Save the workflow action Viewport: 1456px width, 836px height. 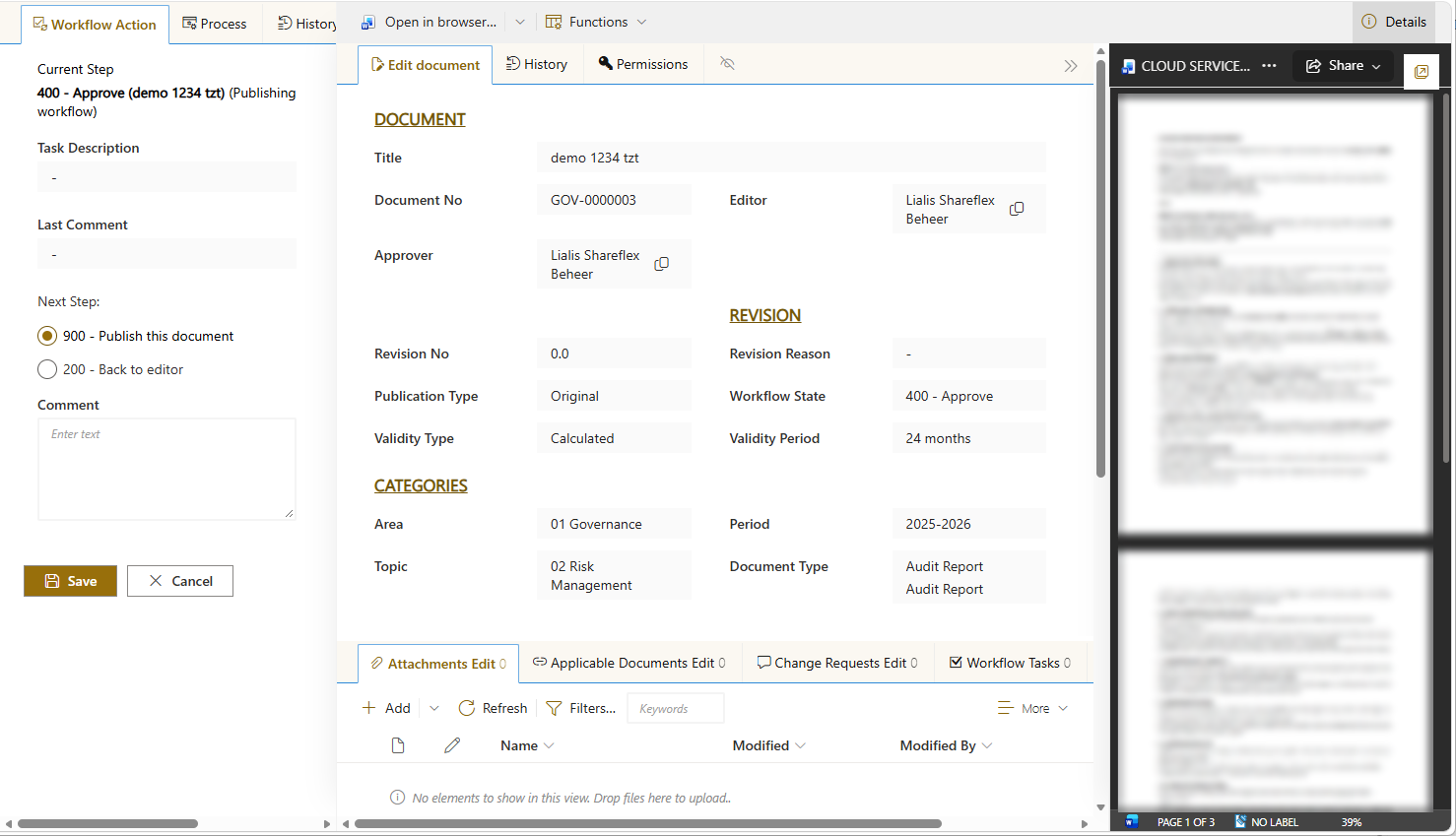pos(70,581)
